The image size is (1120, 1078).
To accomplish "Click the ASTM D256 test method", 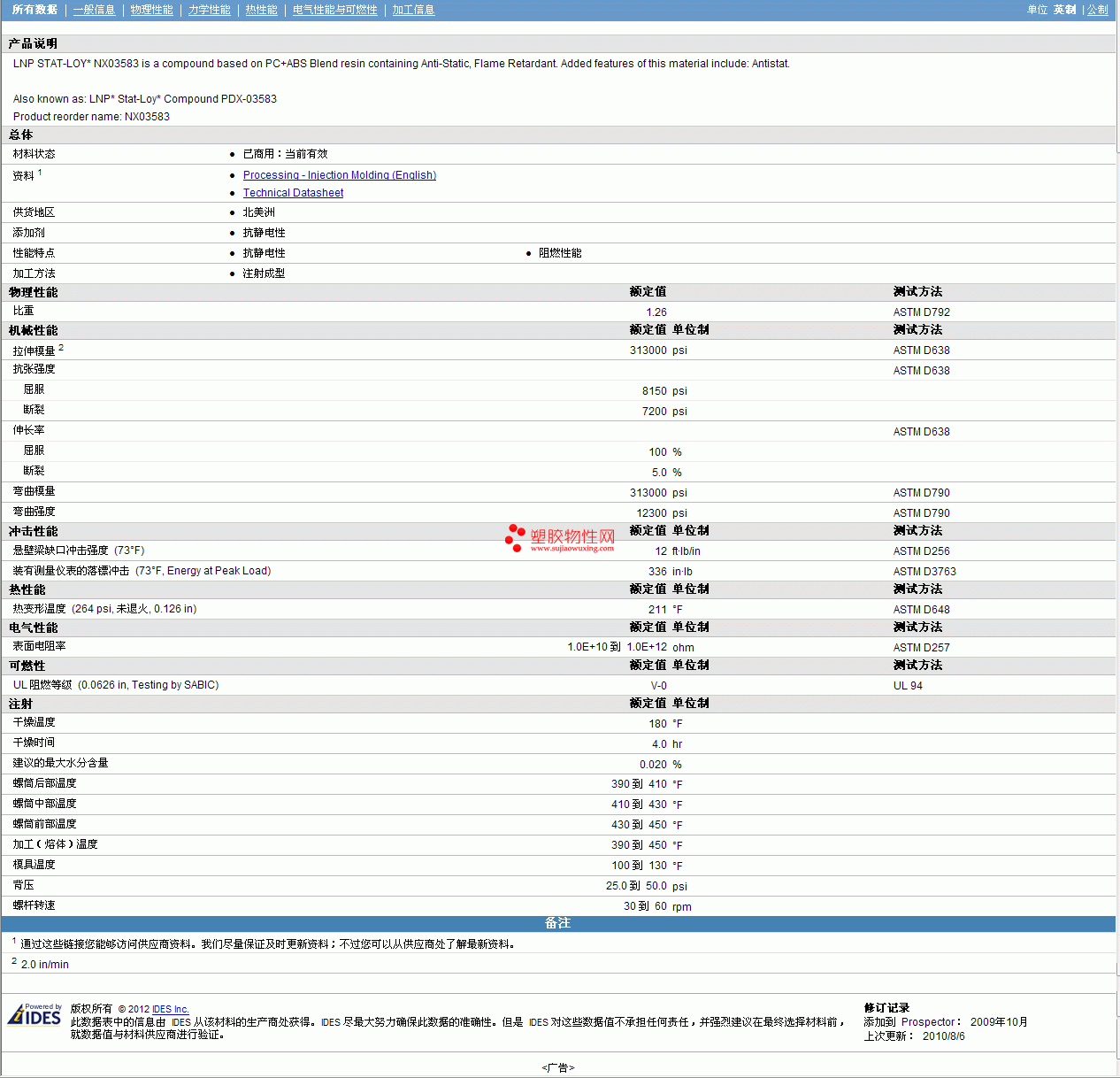I will [922, 551].
